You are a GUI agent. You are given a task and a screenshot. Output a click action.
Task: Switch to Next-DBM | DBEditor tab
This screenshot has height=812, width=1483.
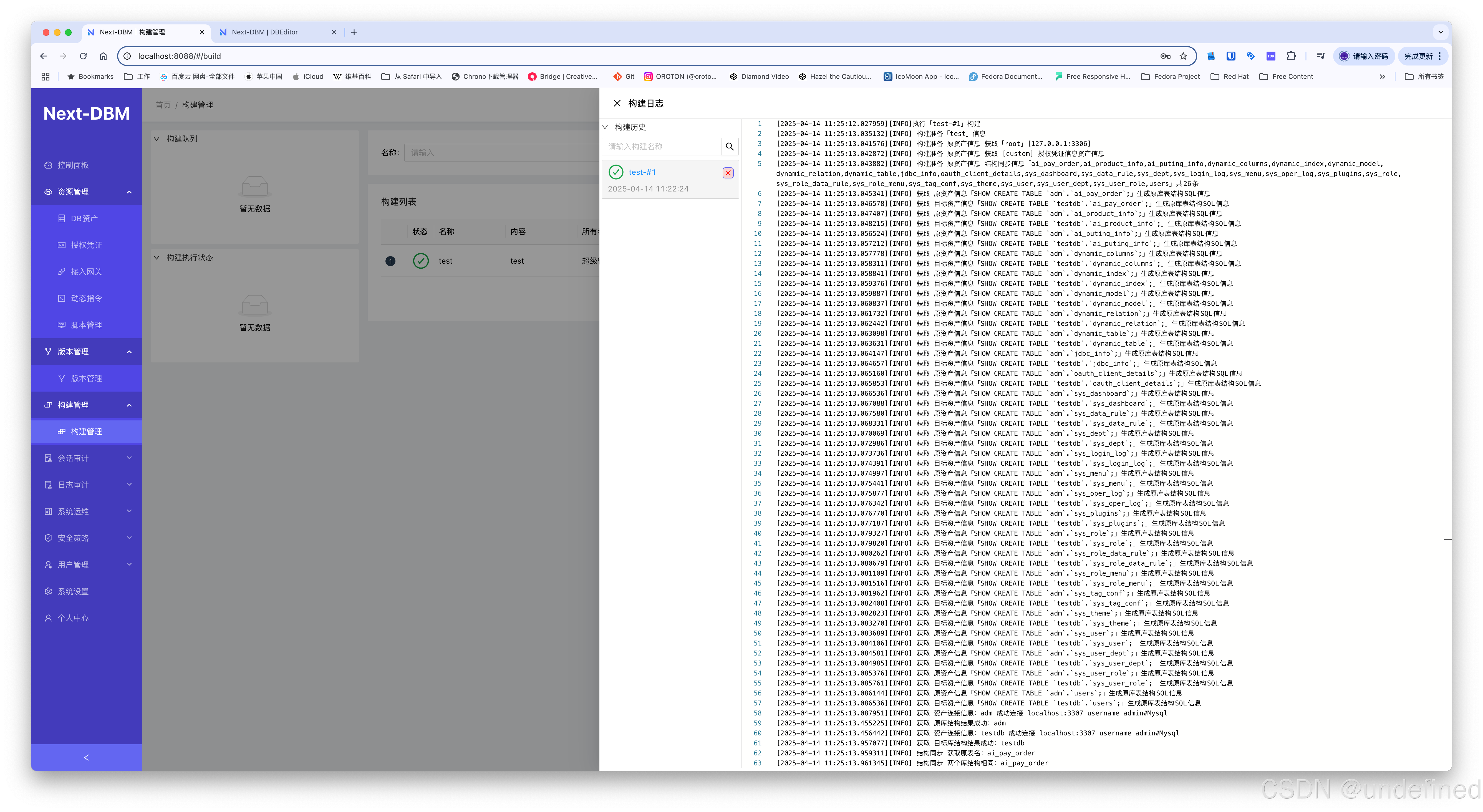(265, 32)
